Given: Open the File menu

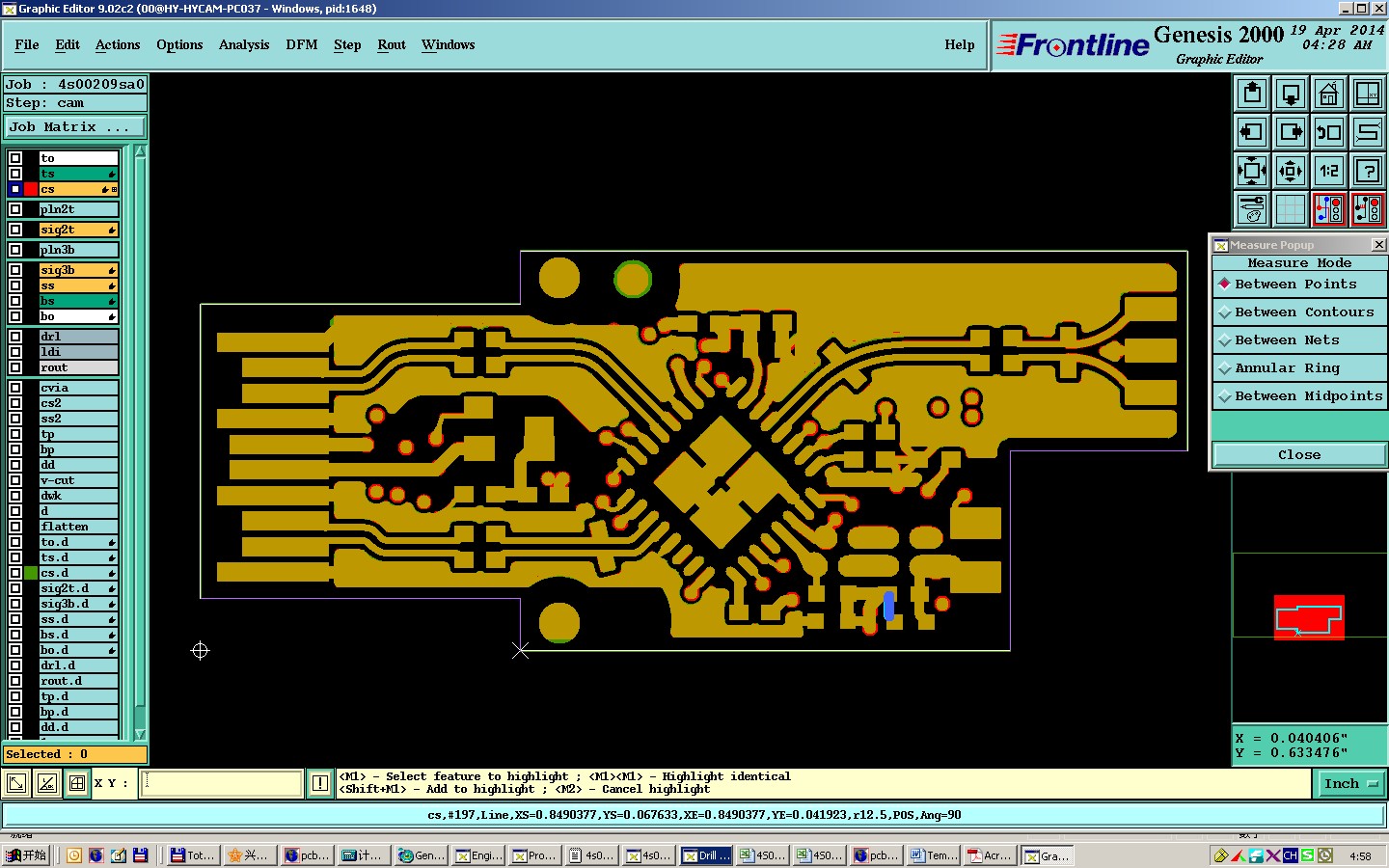Looking at the screenshot, I should click(27, 45).
